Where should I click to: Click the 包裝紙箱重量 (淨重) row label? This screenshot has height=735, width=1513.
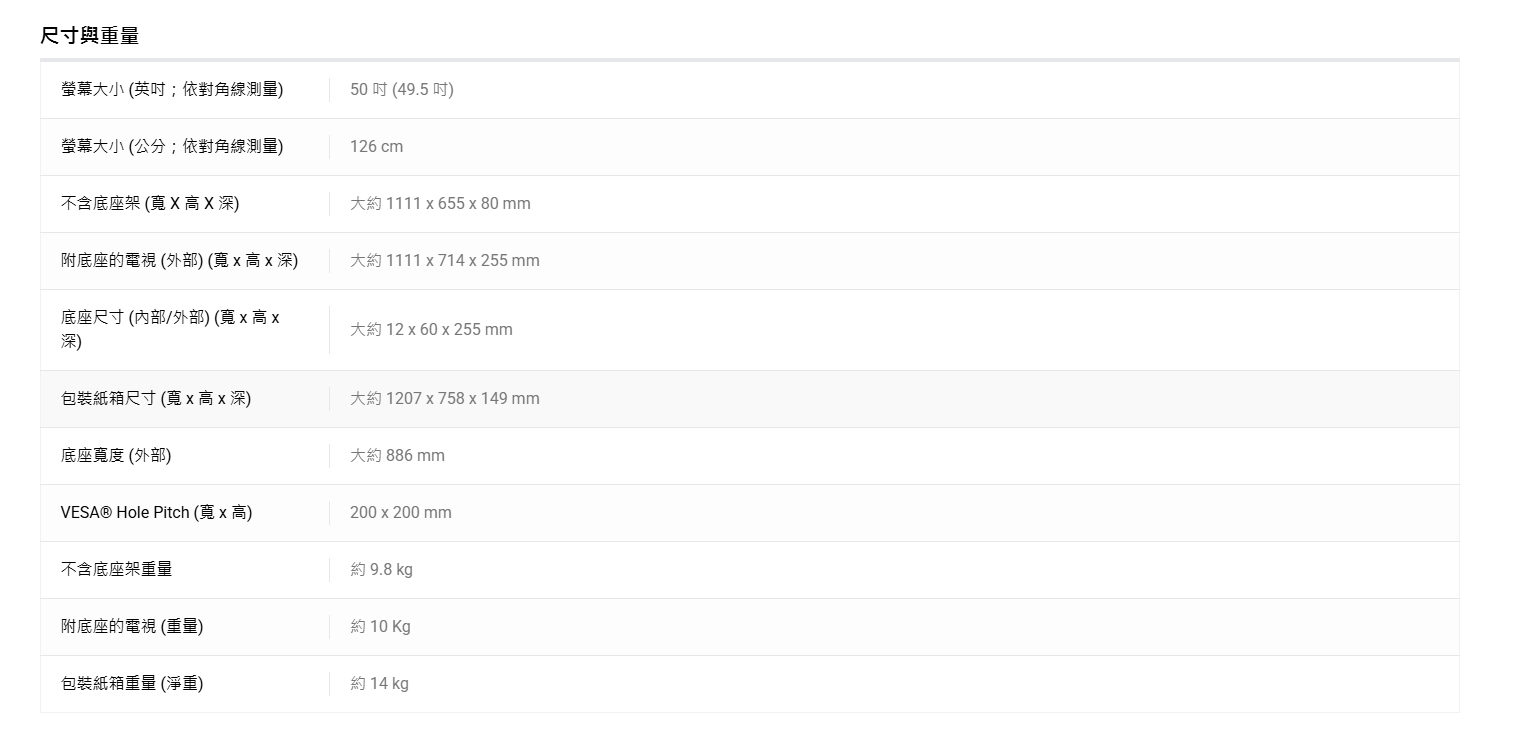click(x=132, y=683)
